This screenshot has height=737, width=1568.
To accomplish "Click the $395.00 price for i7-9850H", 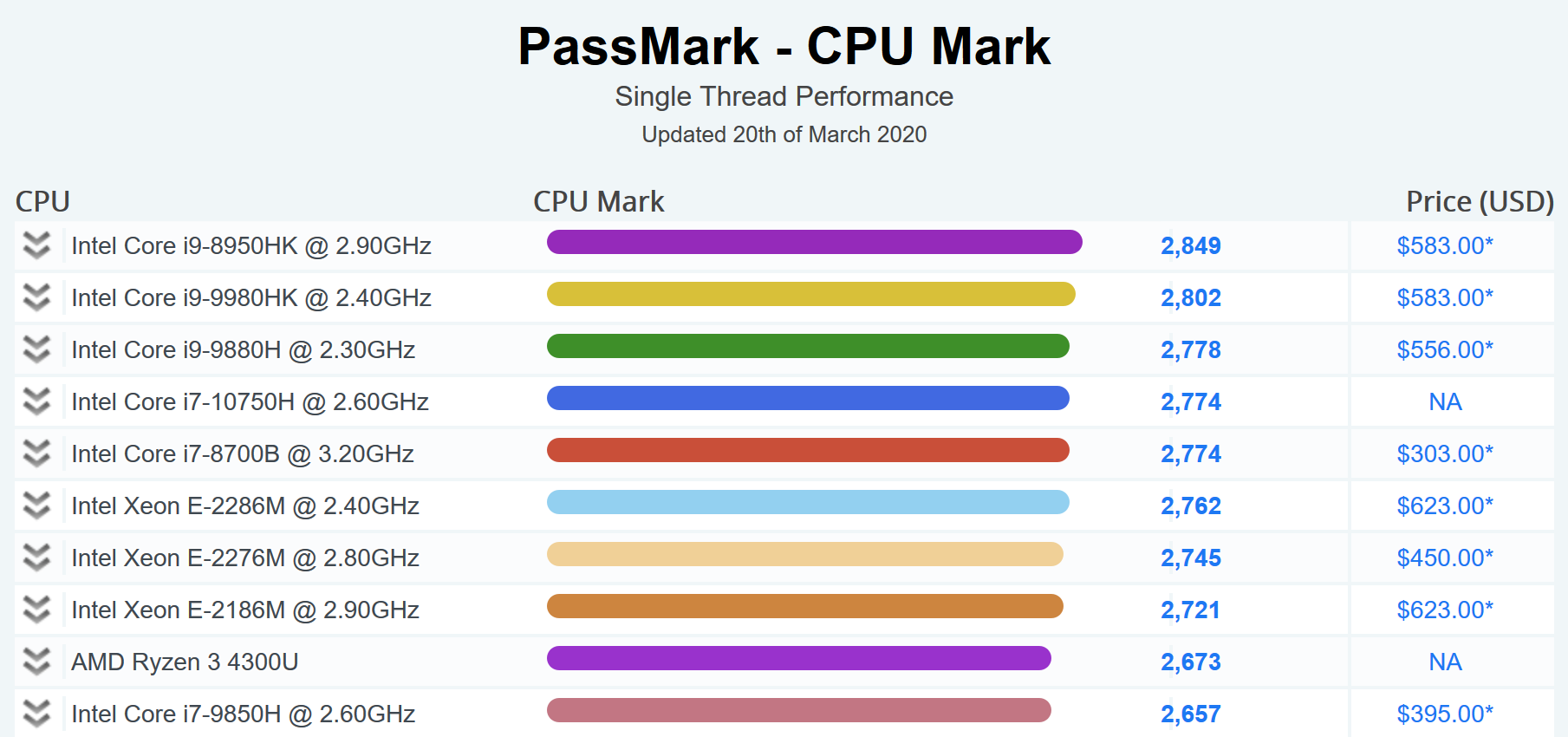I will tap(1445, 714).
